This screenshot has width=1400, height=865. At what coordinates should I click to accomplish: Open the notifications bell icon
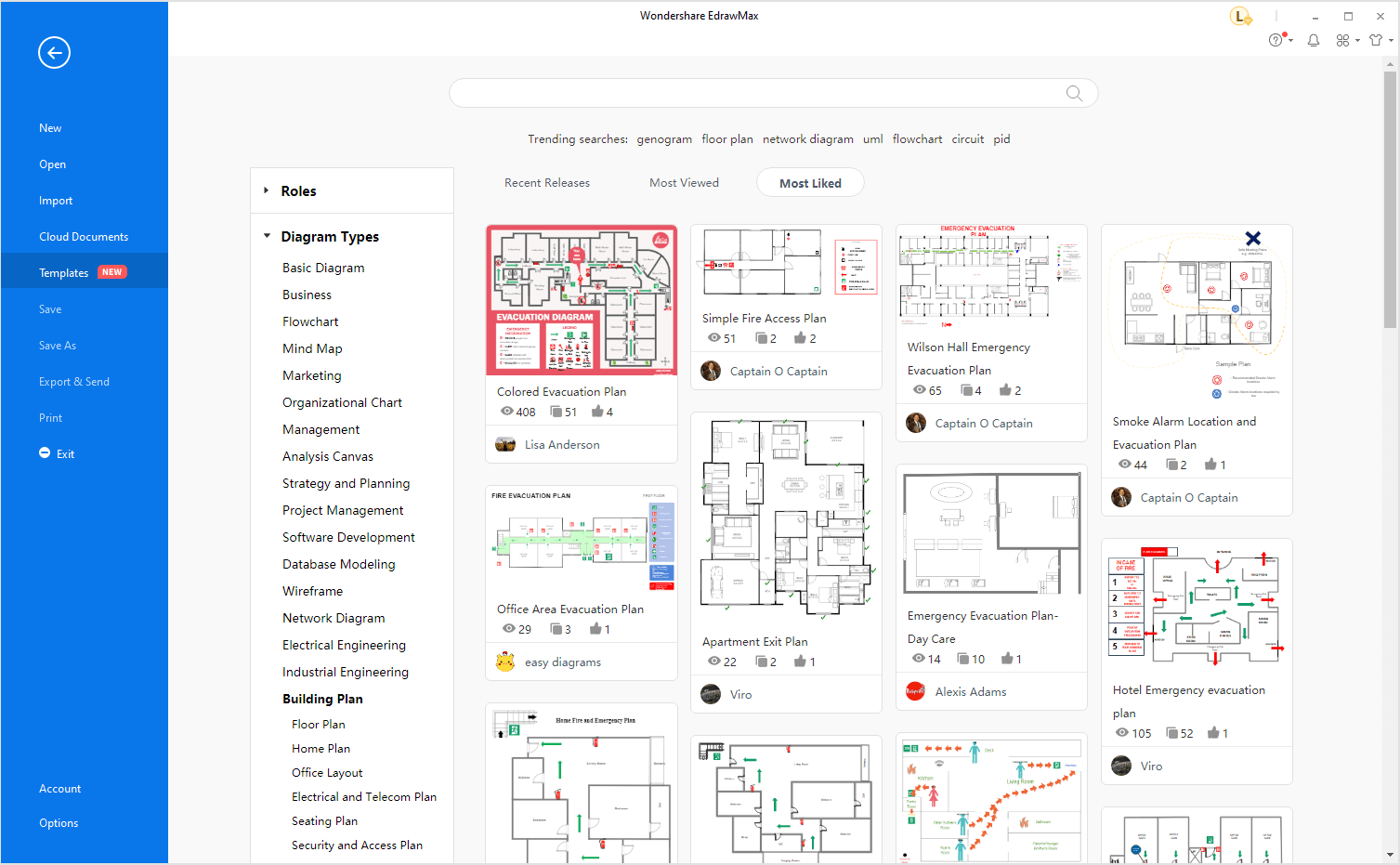(1314, 40)
